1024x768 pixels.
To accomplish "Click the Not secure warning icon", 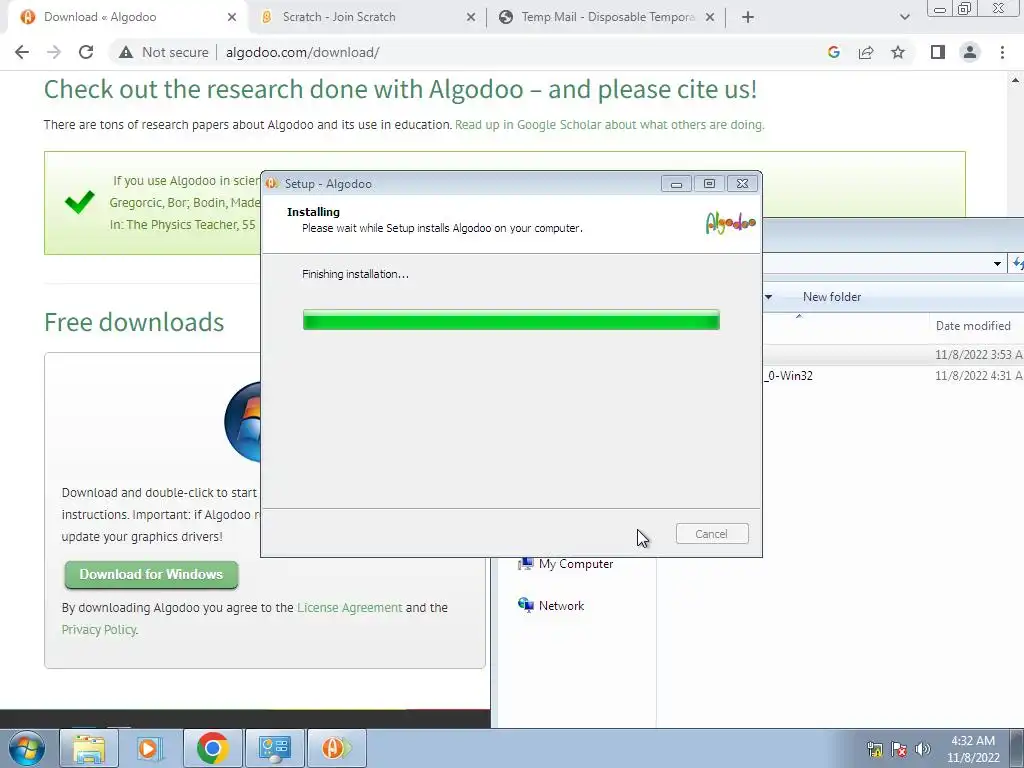I will point(126,52).
